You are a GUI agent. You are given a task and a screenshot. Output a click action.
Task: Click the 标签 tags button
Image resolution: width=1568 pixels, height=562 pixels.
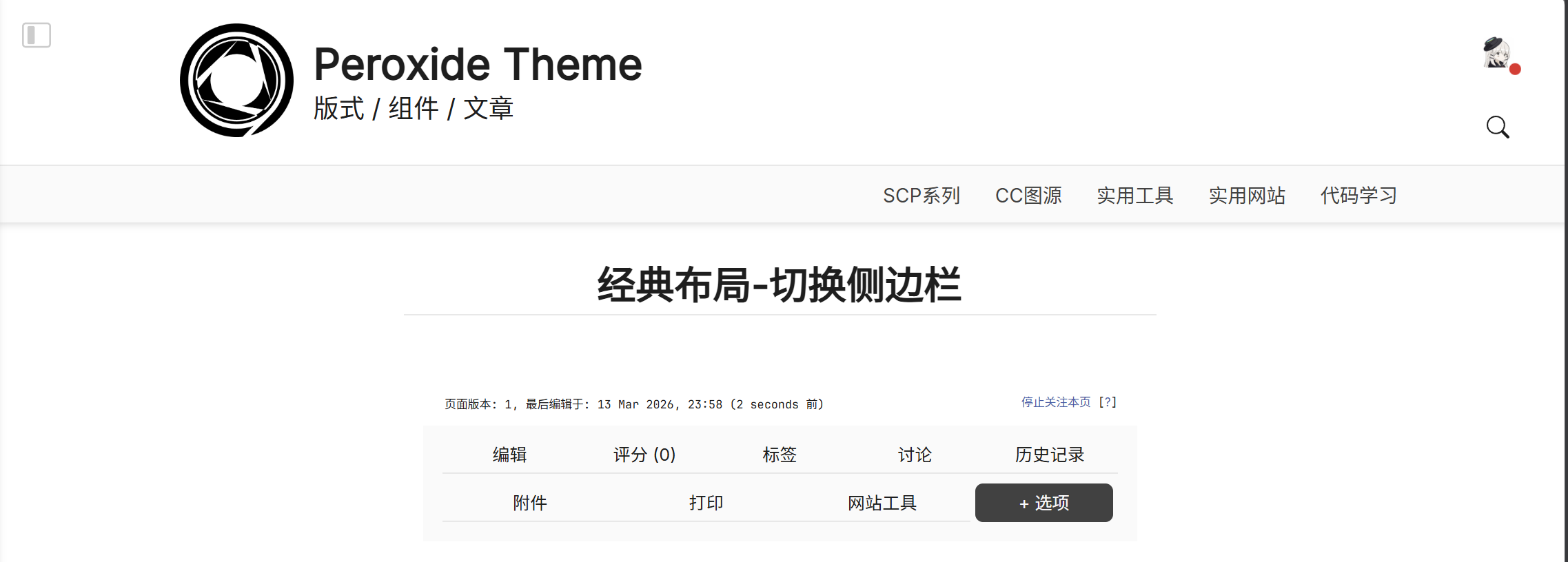780,455
